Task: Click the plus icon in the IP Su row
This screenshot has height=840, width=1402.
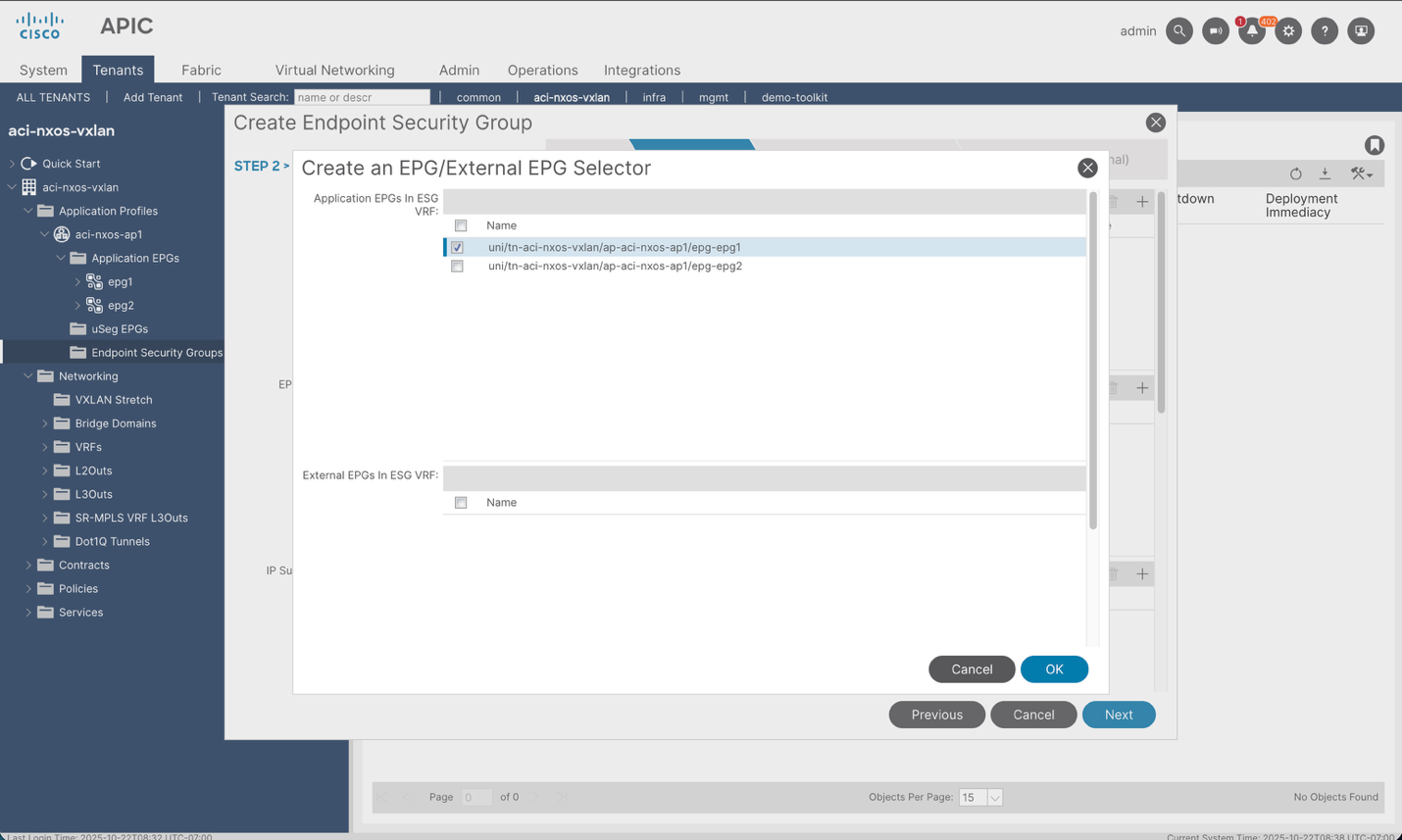Action: click(x=1142, y=573)
